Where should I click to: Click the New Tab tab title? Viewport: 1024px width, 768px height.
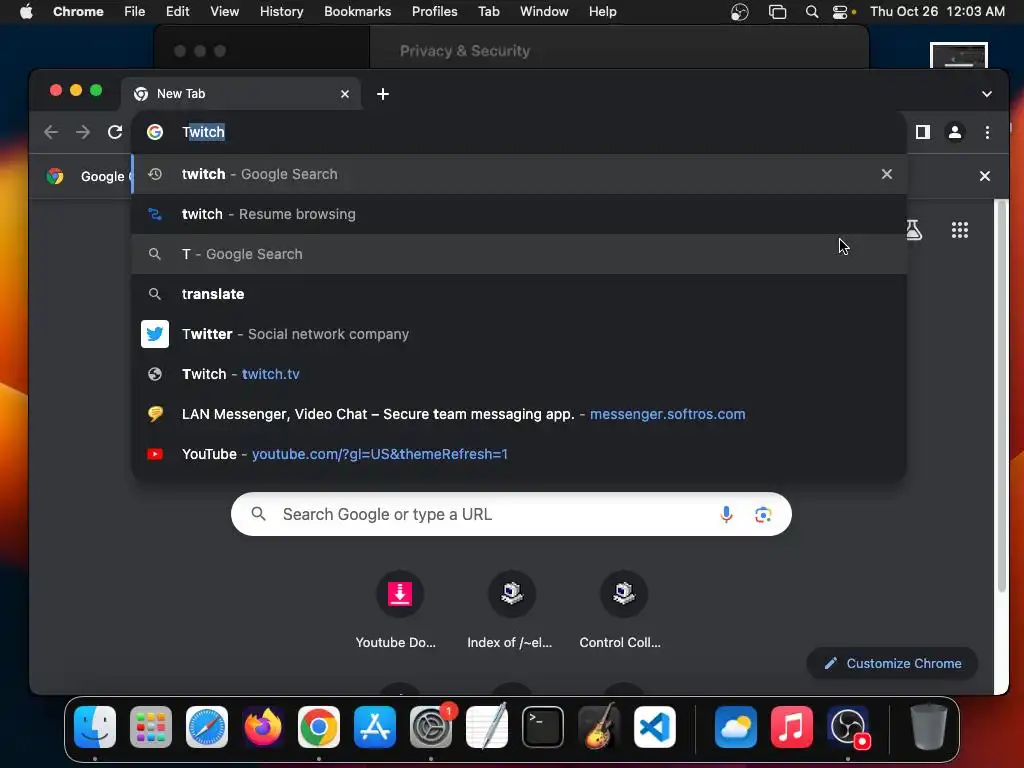[181, 94]
